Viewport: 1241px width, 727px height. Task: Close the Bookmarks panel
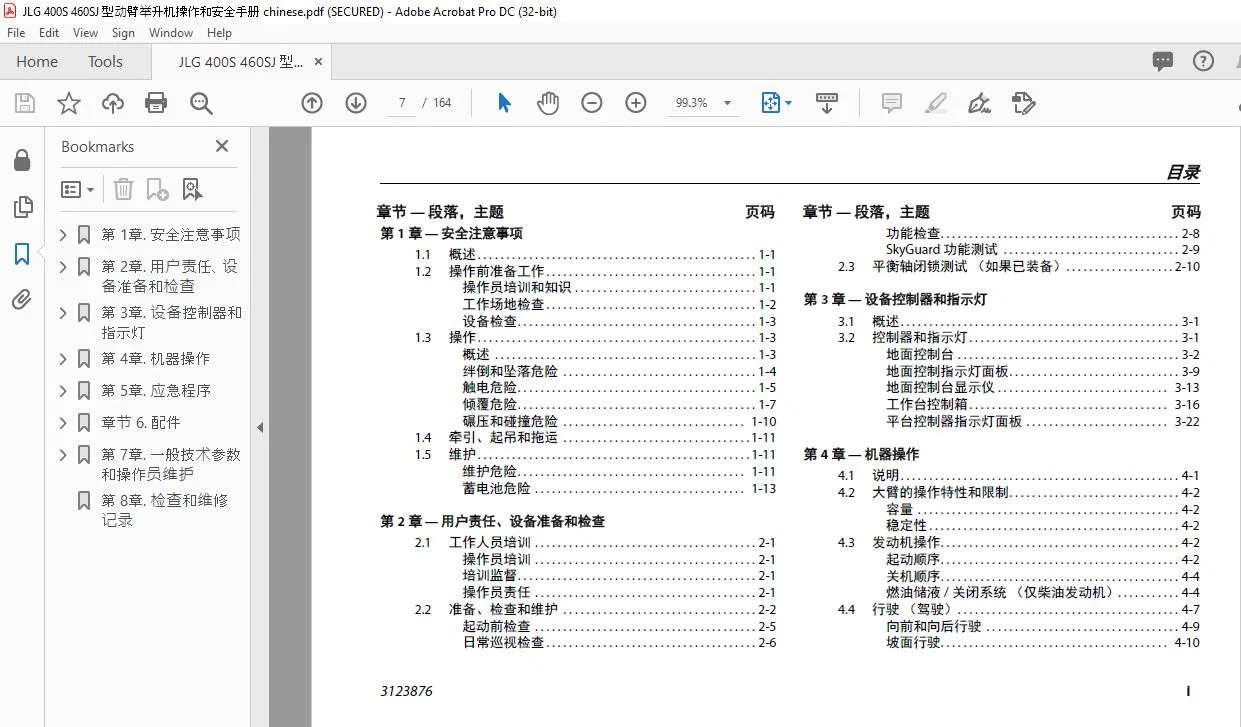point(222,146)
